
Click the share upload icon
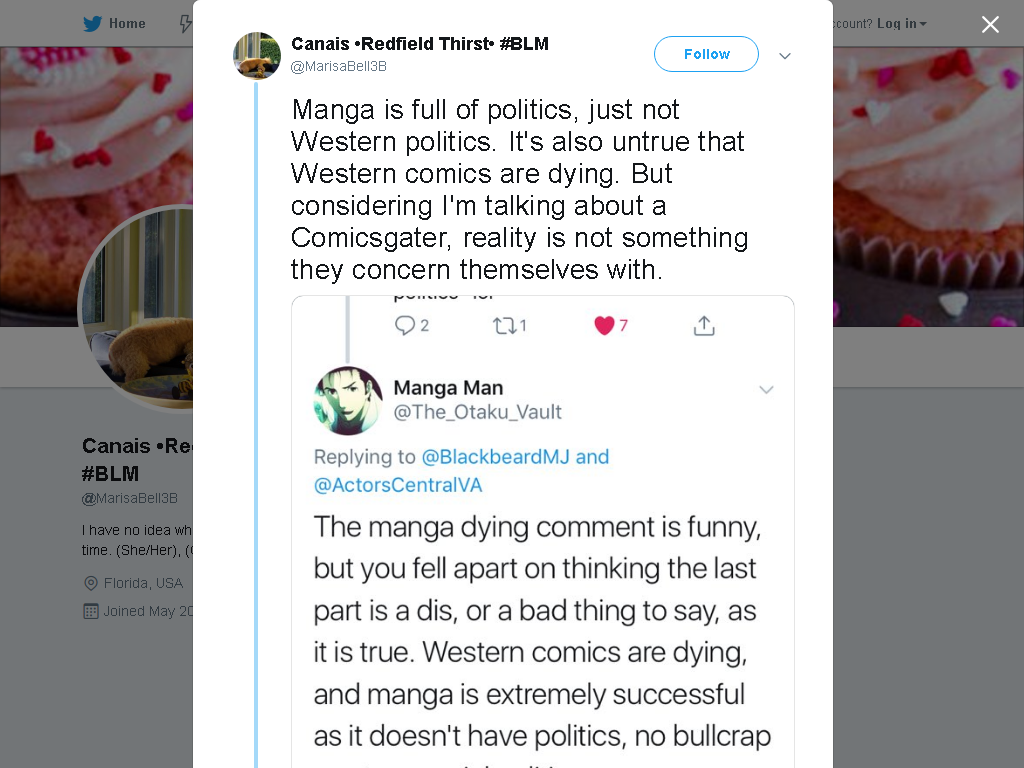point(704,325)
